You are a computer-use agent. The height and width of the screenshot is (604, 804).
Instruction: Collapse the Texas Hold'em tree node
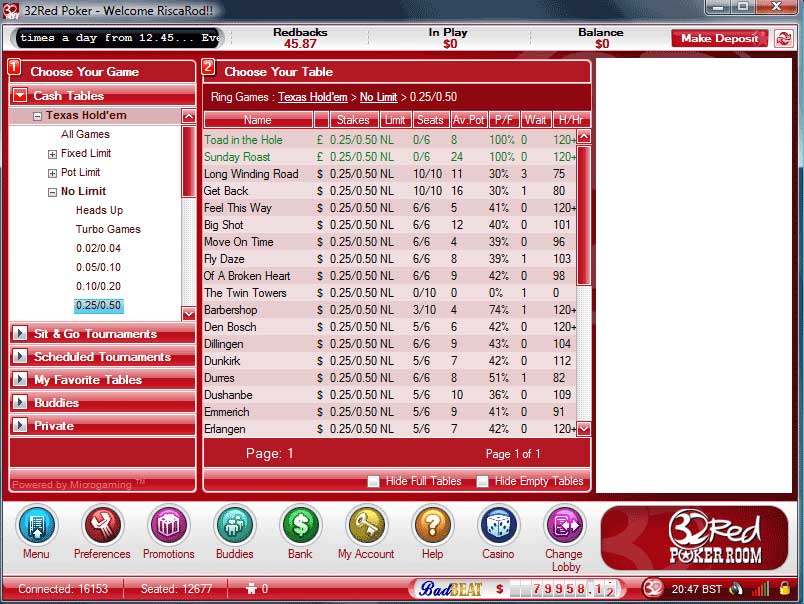[x=37, y=116]
